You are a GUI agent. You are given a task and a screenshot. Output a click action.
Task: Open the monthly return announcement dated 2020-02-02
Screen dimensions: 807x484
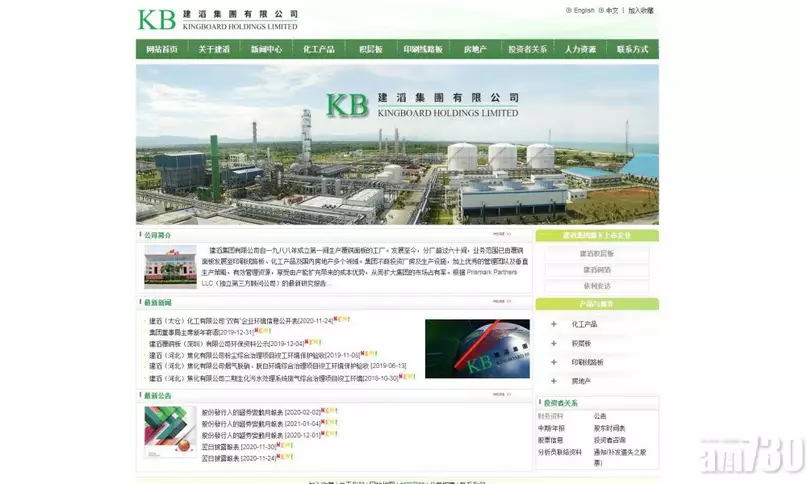[x=261, y=412]
